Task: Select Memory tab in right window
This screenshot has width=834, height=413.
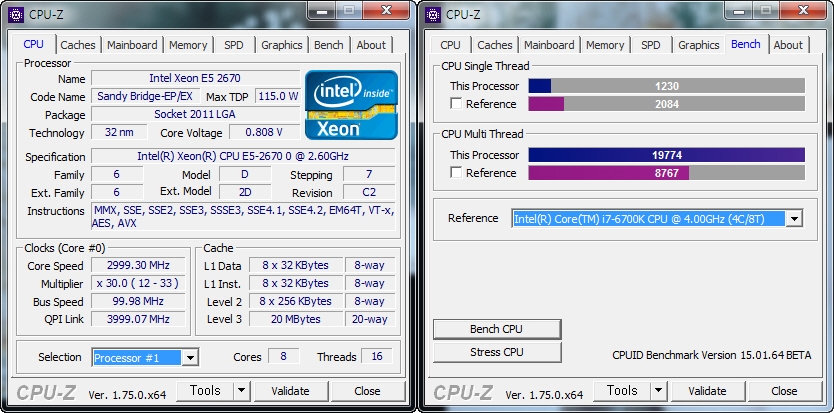Action: coord(605,45)
